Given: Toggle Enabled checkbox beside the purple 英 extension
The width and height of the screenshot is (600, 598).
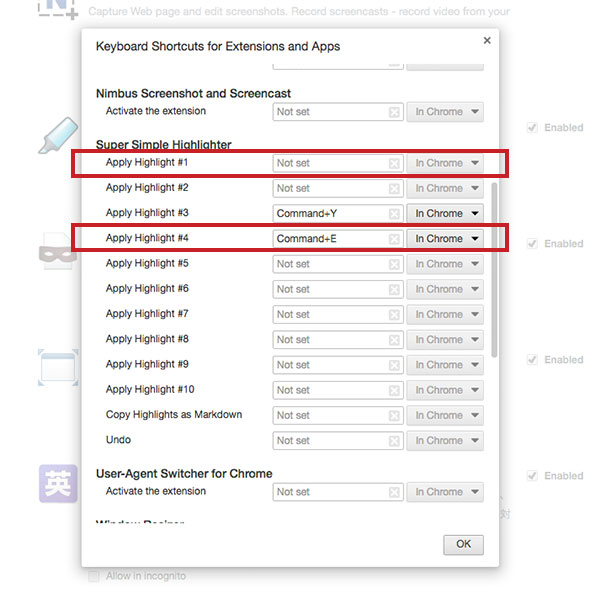Looking at the screenshot, I should [x=532, y=476].
